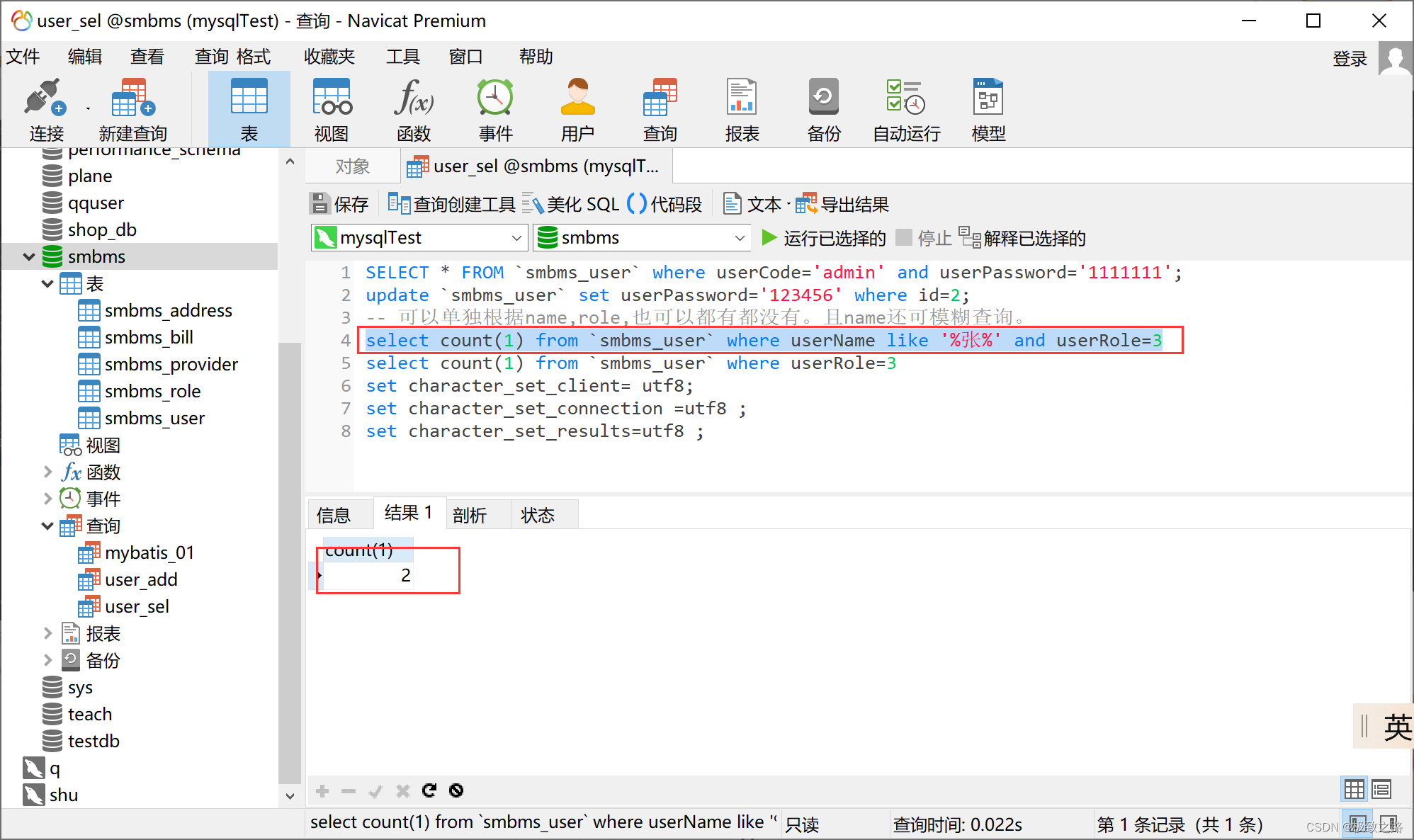Click the sidebar scroll down arrow
The height and width of the screenshot is (840, 1414).
[290, 796]
